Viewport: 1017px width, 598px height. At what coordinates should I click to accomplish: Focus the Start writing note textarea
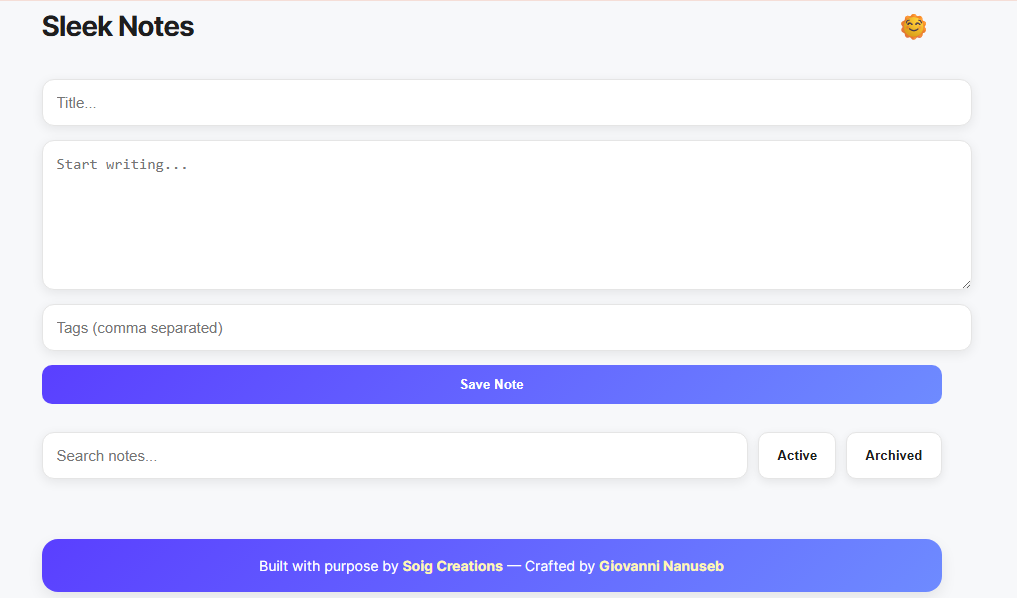coord(506,215)
